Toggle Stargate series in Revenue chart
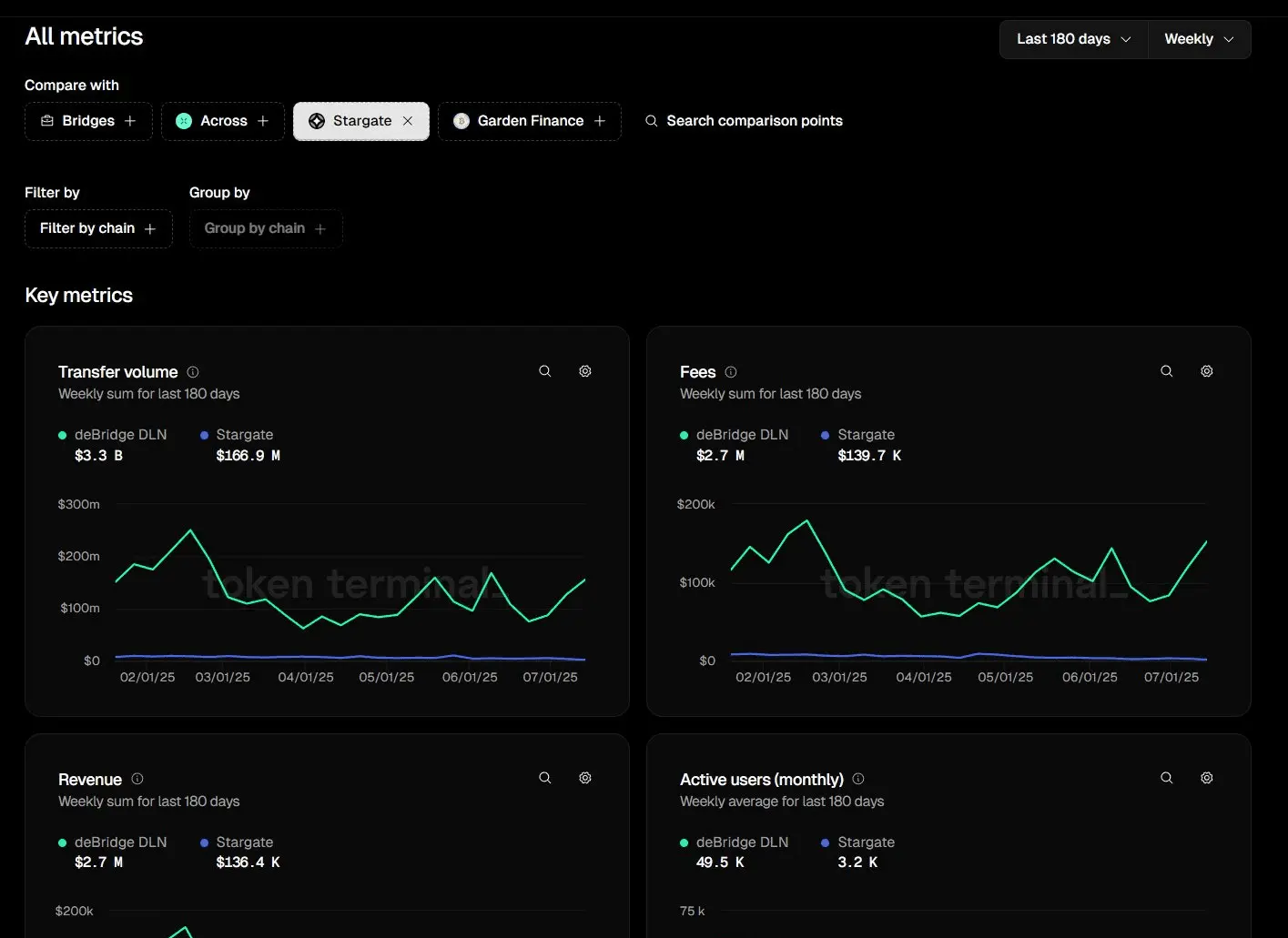This screenshot has height=938, width=1288. [x=237, y=842]
